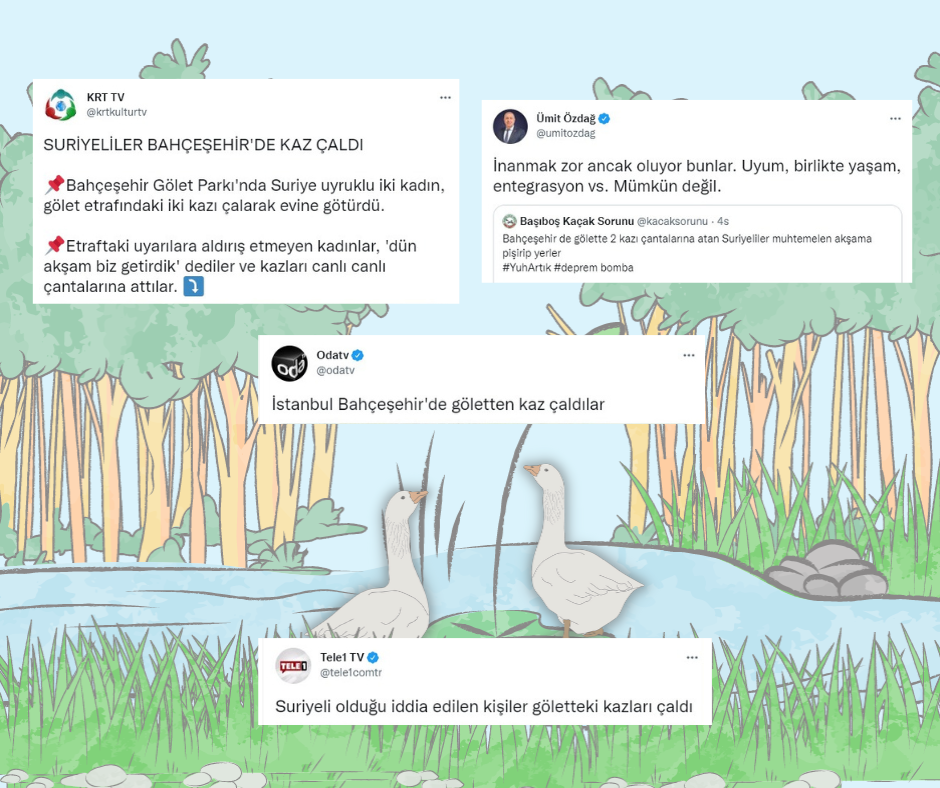Click the down-arrow emoji in KRT tweet
The image size is (940, 788).
(193, 286)
